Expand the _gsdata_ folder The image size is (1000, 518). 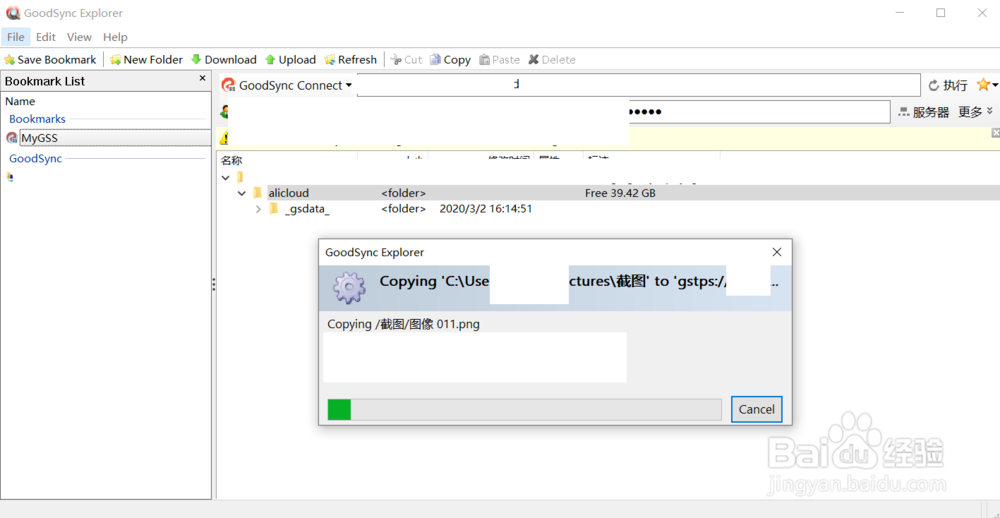[258, 209]
